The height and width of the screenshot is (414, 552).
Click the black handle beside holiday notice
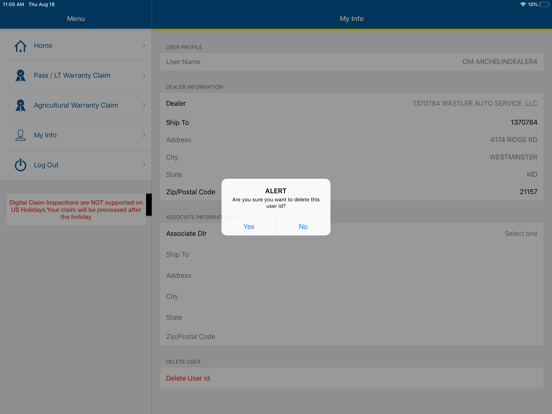[x=149, y=205]
